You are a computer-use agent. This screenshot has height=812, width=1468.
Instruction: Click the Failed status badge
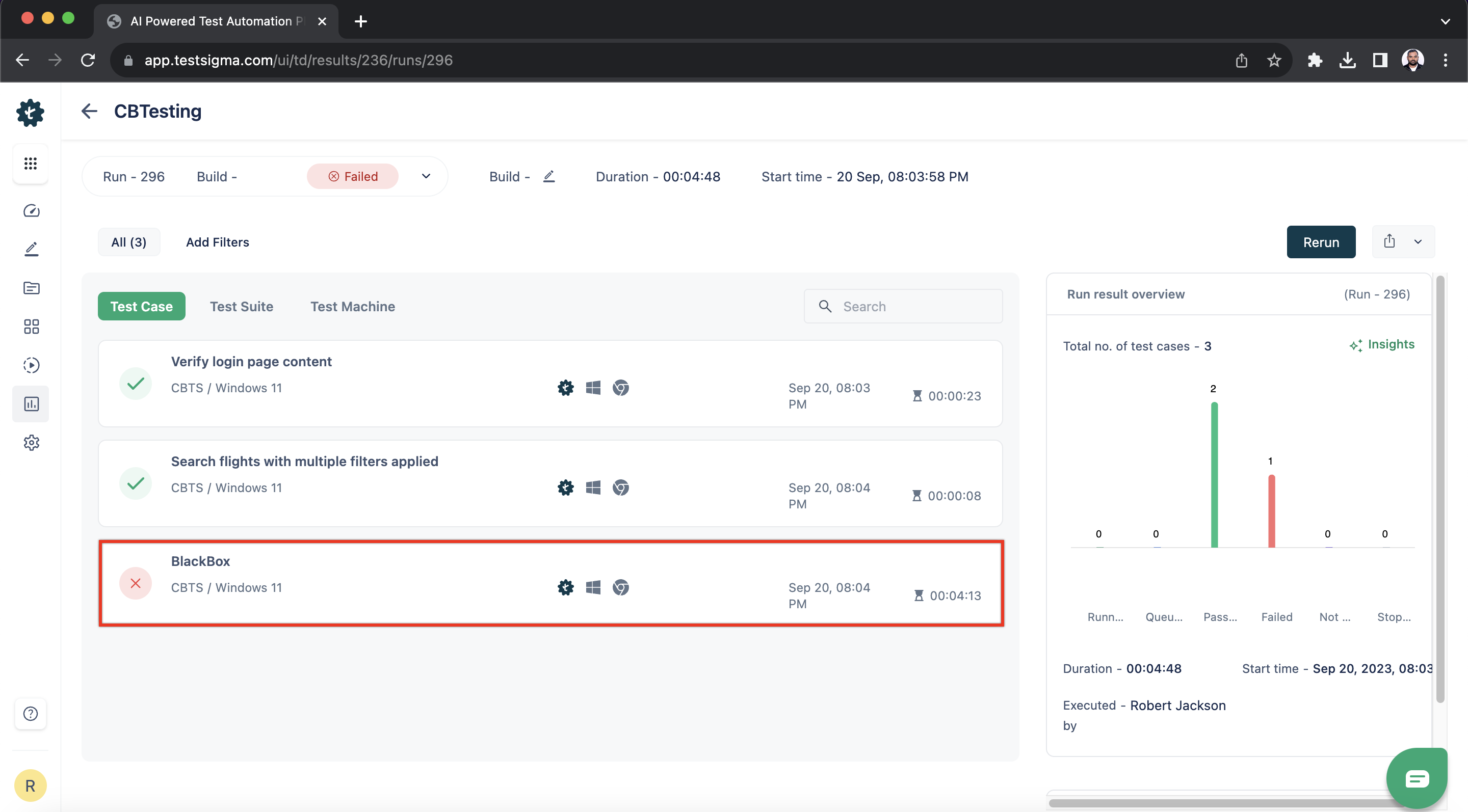(x=353, y=177)
